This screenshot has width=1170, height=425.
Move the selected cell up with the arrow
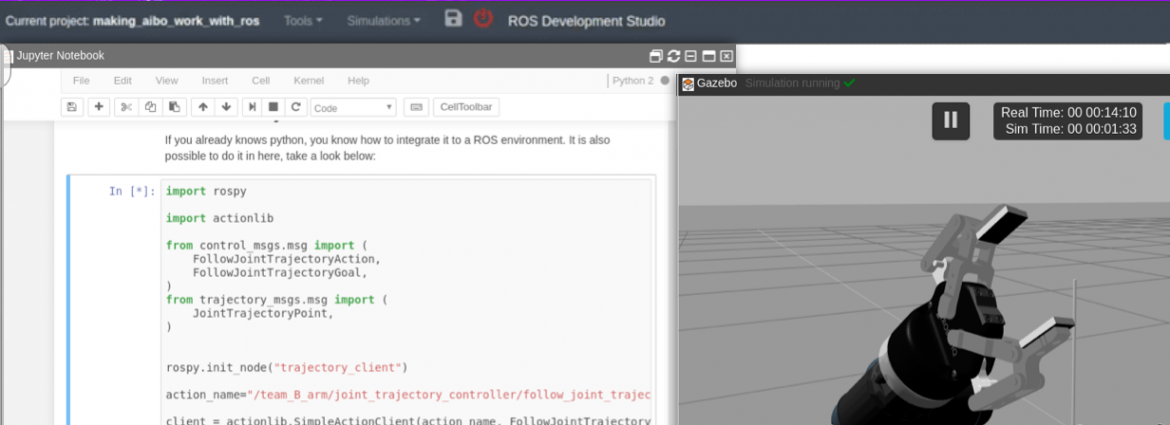202,107
